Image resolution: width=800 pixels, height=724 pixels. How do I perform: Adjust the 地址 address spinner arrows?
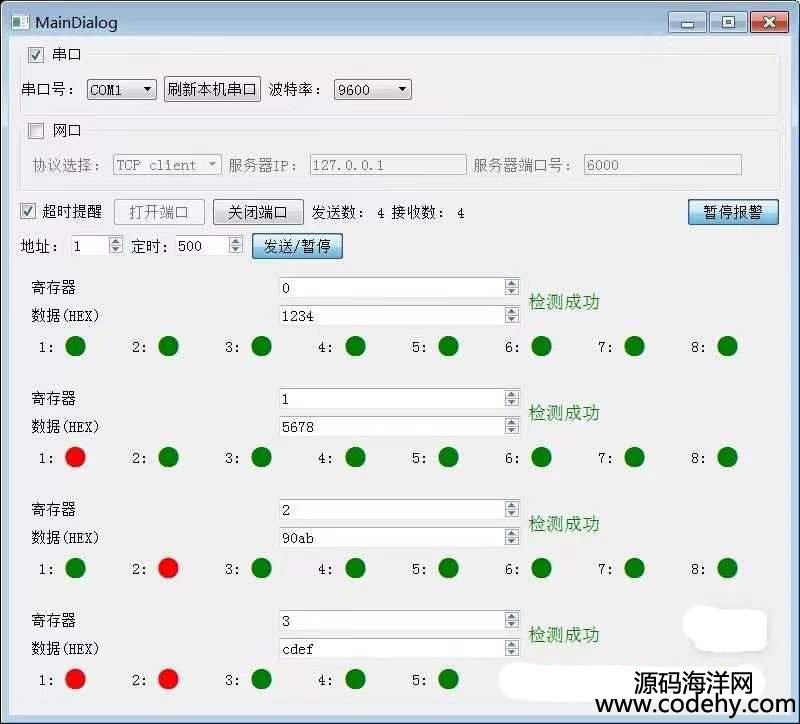[x=116, y=245]
